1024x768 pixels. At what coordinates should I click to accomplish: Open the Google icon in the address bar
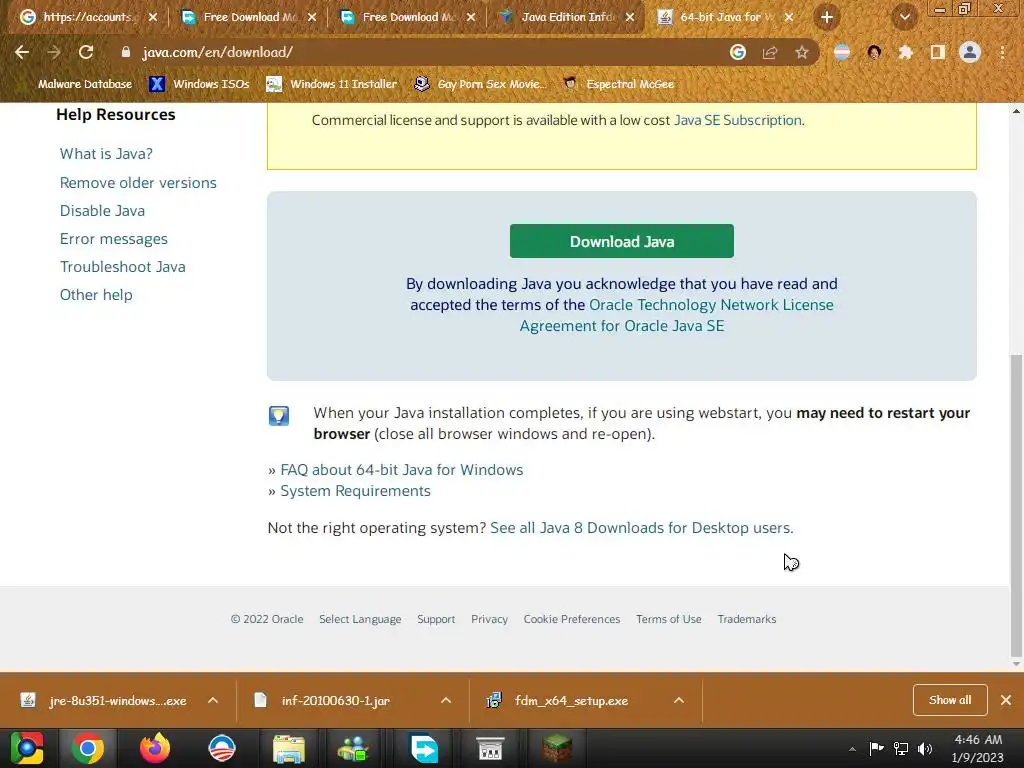point(738,52)
